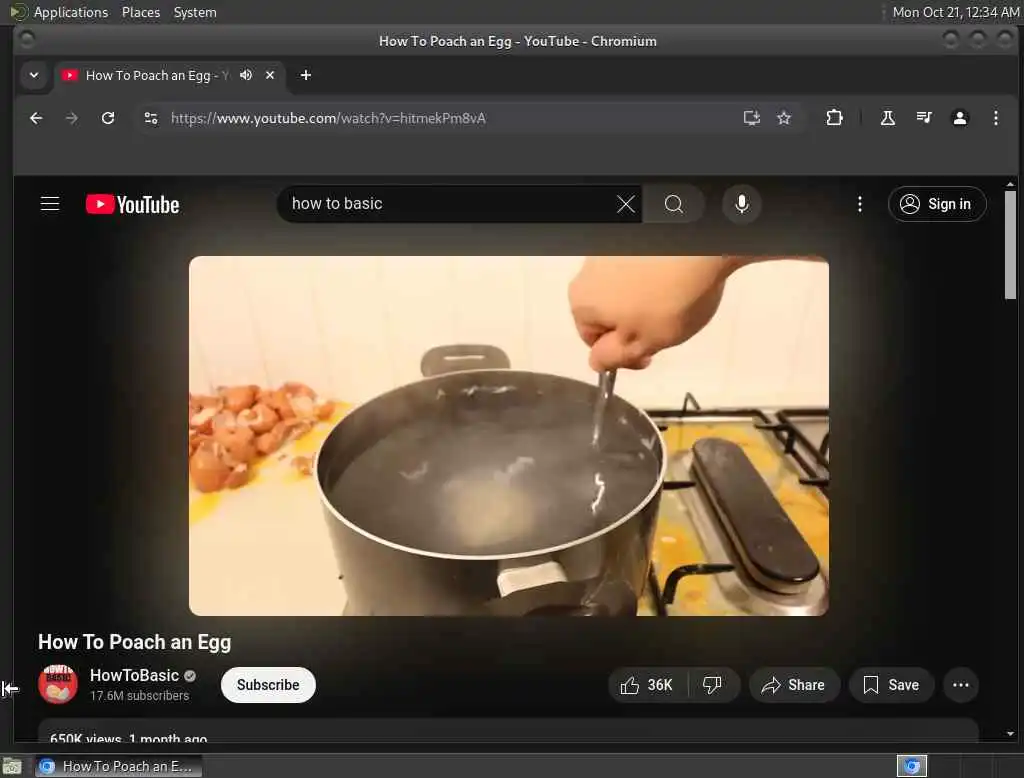Show desktop icon in bottom panel

[x=12, y=766]
